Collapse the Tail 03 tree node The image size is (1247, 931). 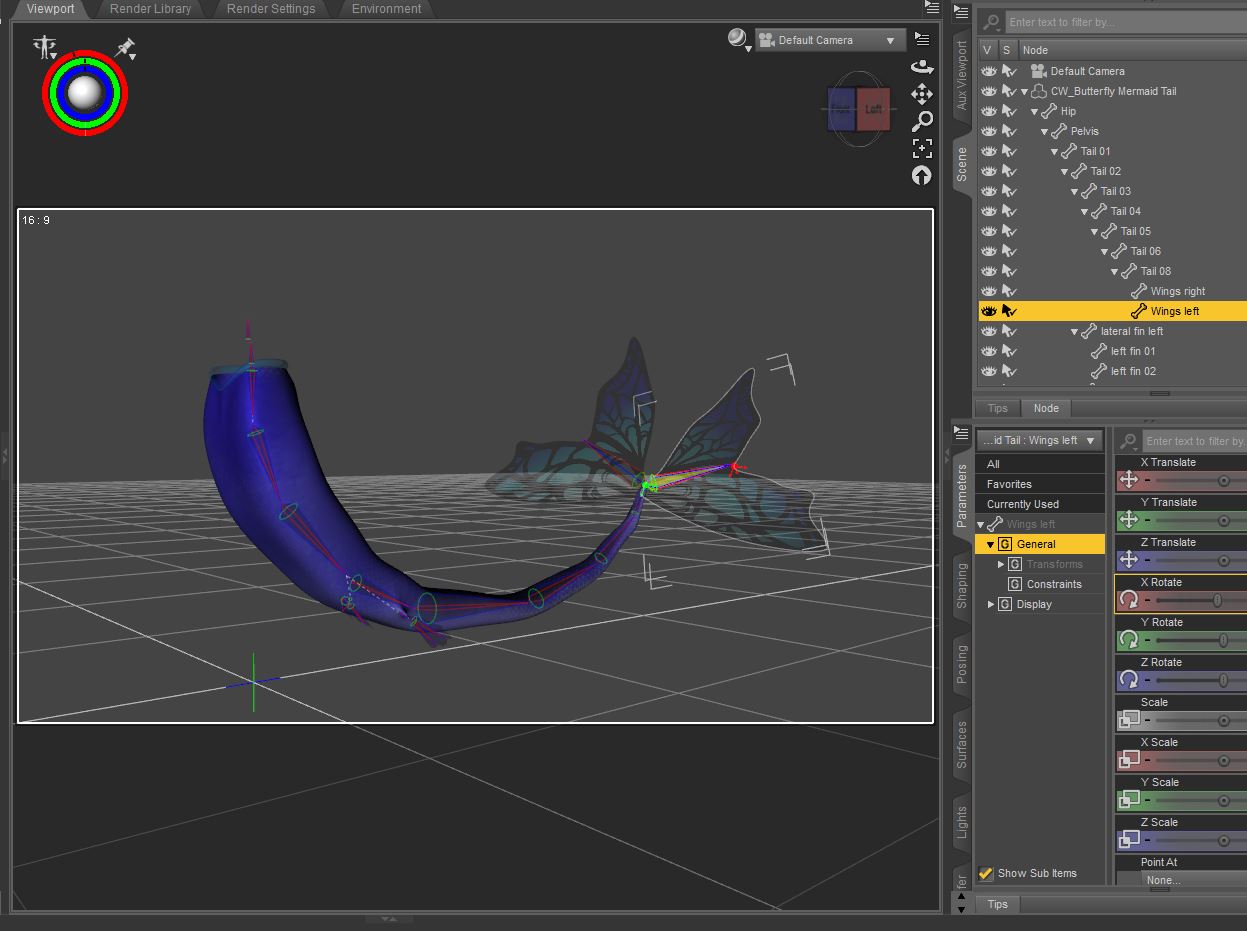click(1075, 191)
